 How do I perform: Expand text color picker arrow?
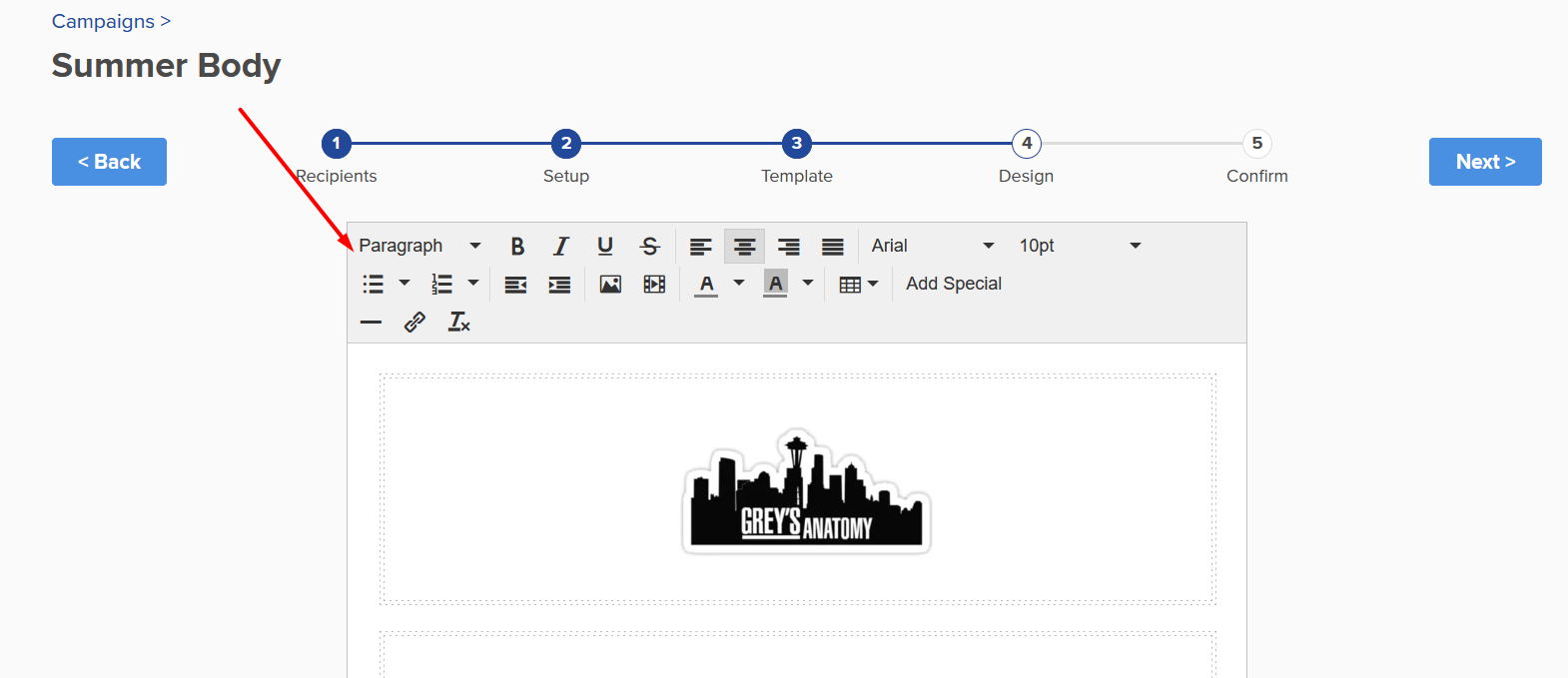tap(739, 284)
